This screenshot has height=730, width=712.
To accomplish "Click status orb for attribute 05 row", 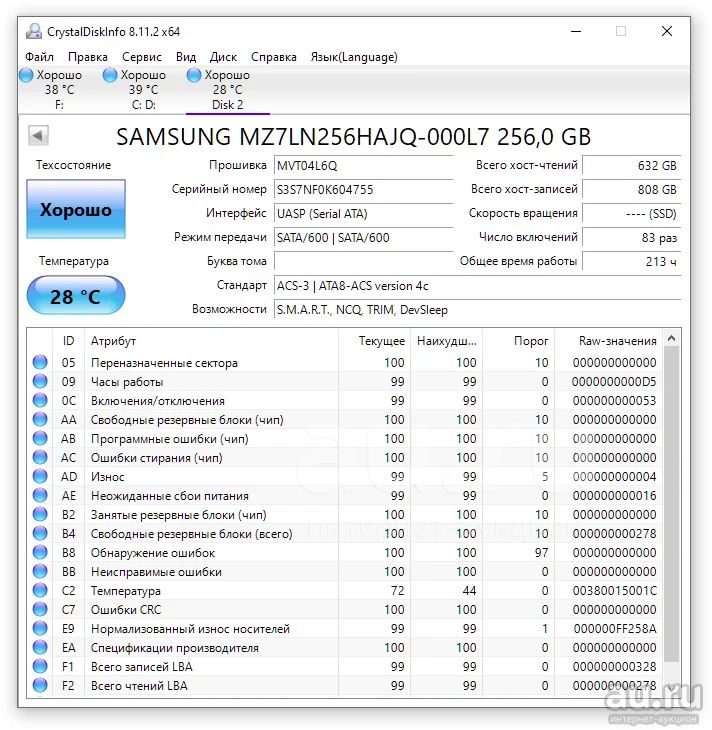I will pyautogui.click(x=40, y=362).
